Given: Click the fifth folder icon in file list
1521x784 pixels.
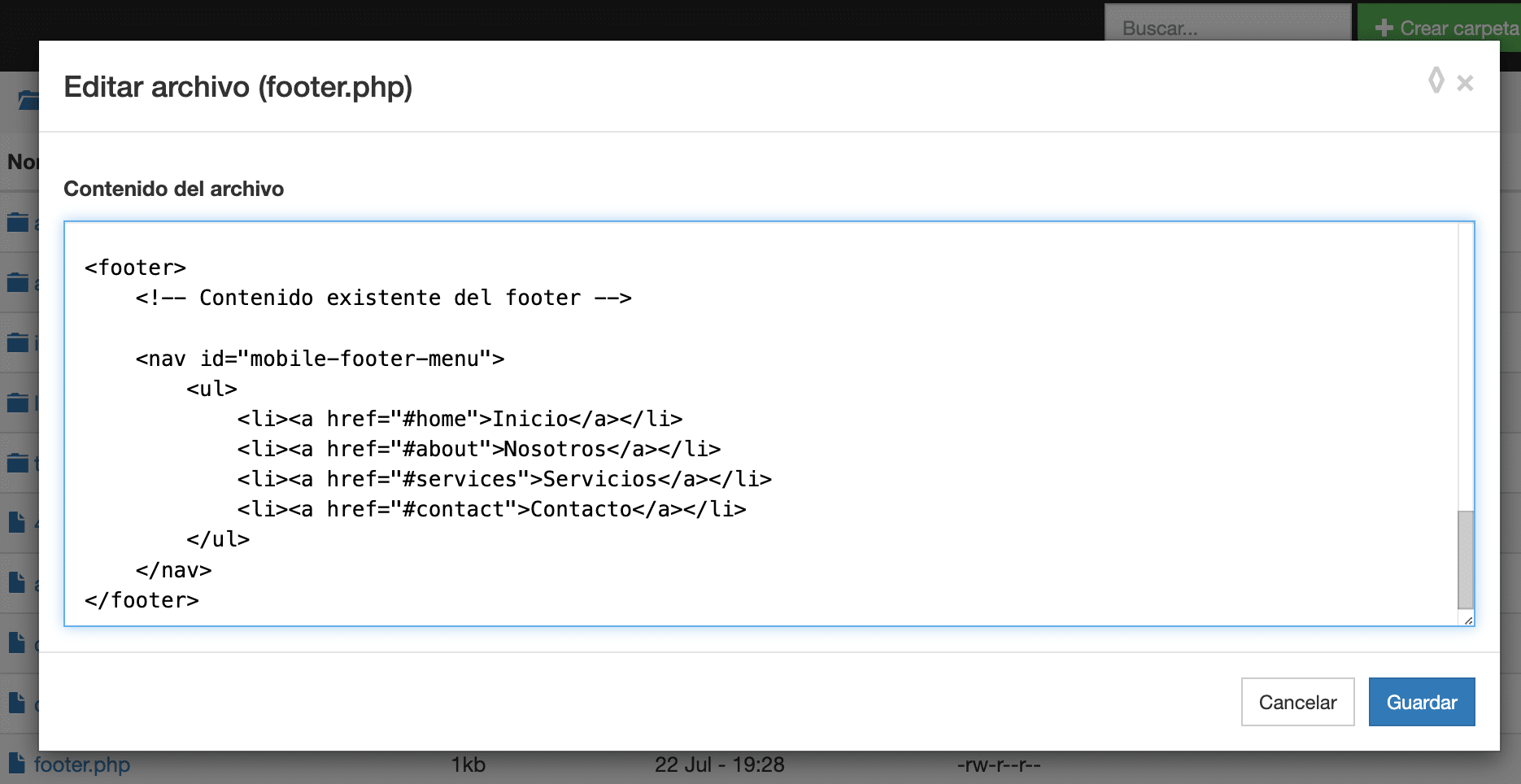Looking at the screenshot, I should pyautogui.click(x=18, y=464).
